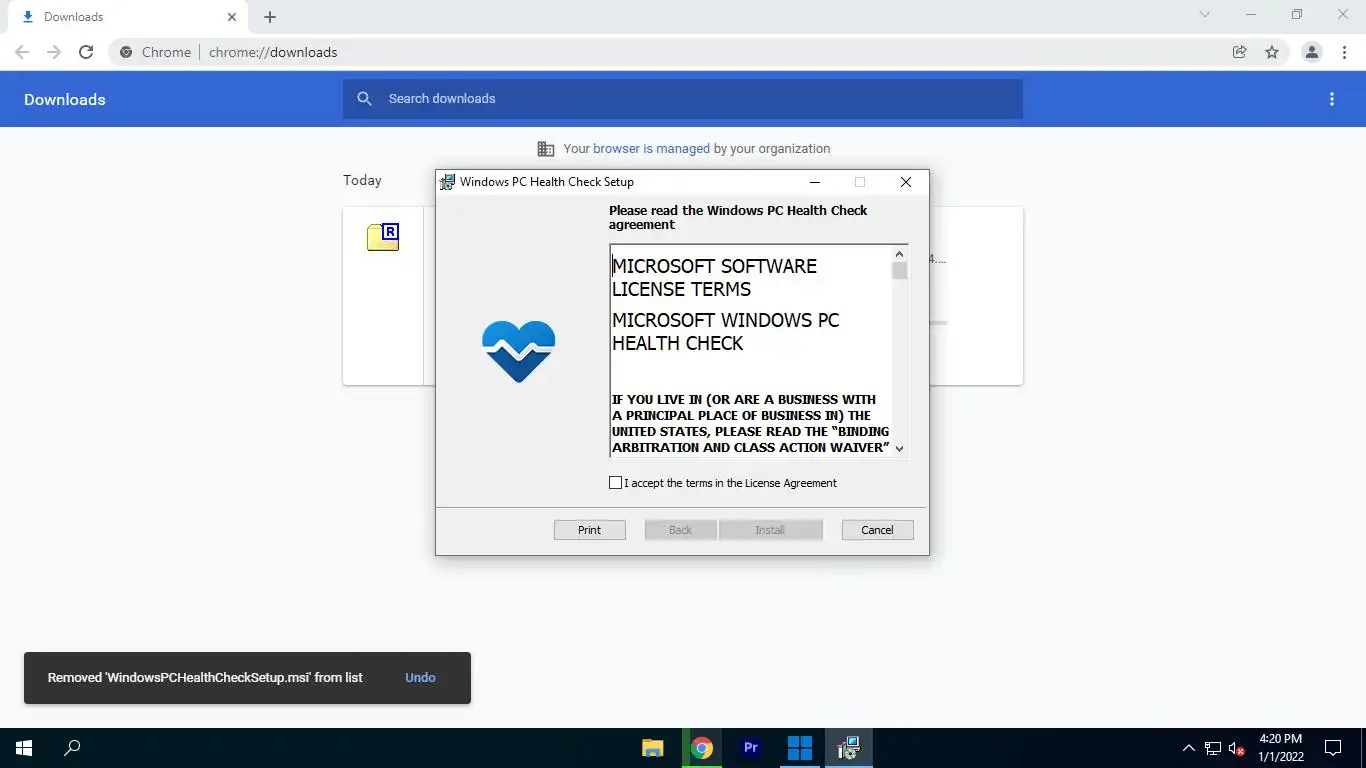Open the 'browser is managed' link
The height and width of the screenshot is (768, 1366).
coord(651,148)
